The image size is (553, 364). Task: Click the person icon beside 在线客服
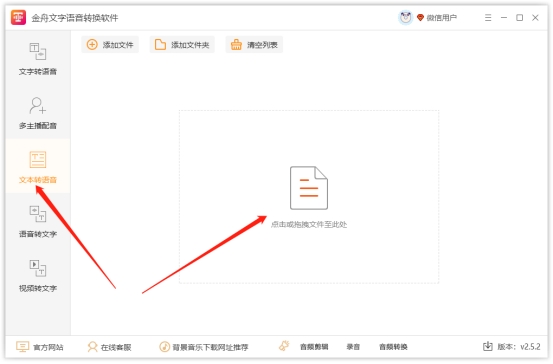(92, 347)
